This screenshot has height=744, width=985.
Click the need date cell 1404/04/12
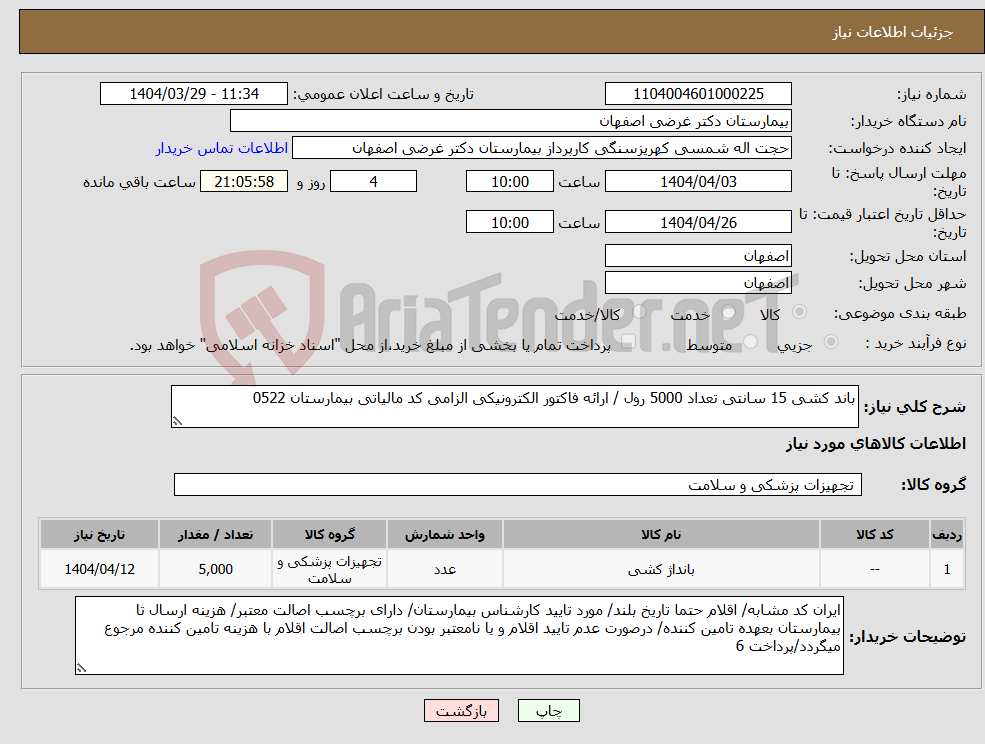tap(99, 569)
